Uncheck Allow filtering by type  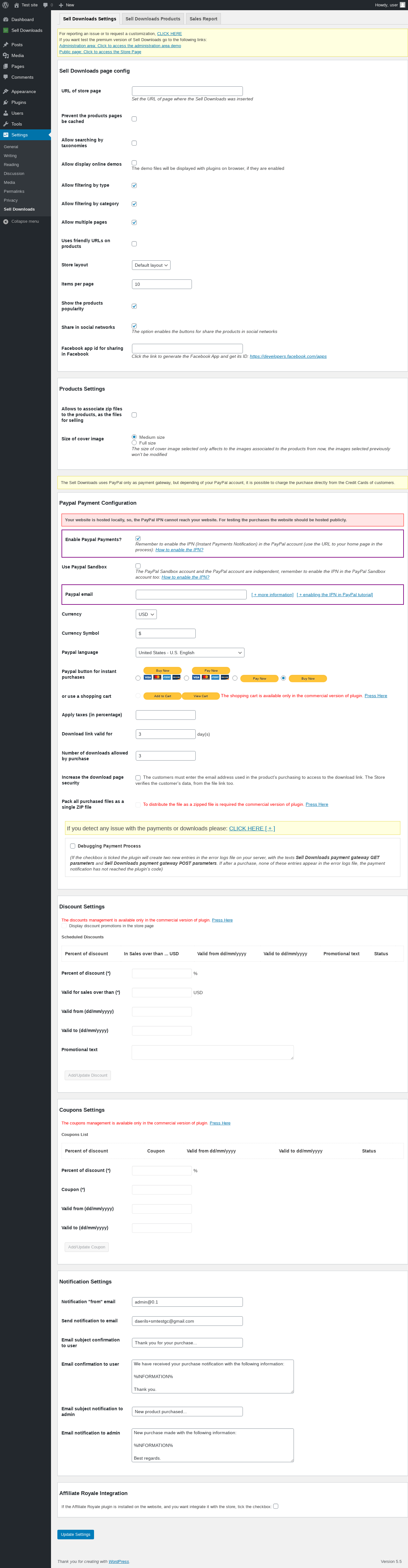click(135, 186)
